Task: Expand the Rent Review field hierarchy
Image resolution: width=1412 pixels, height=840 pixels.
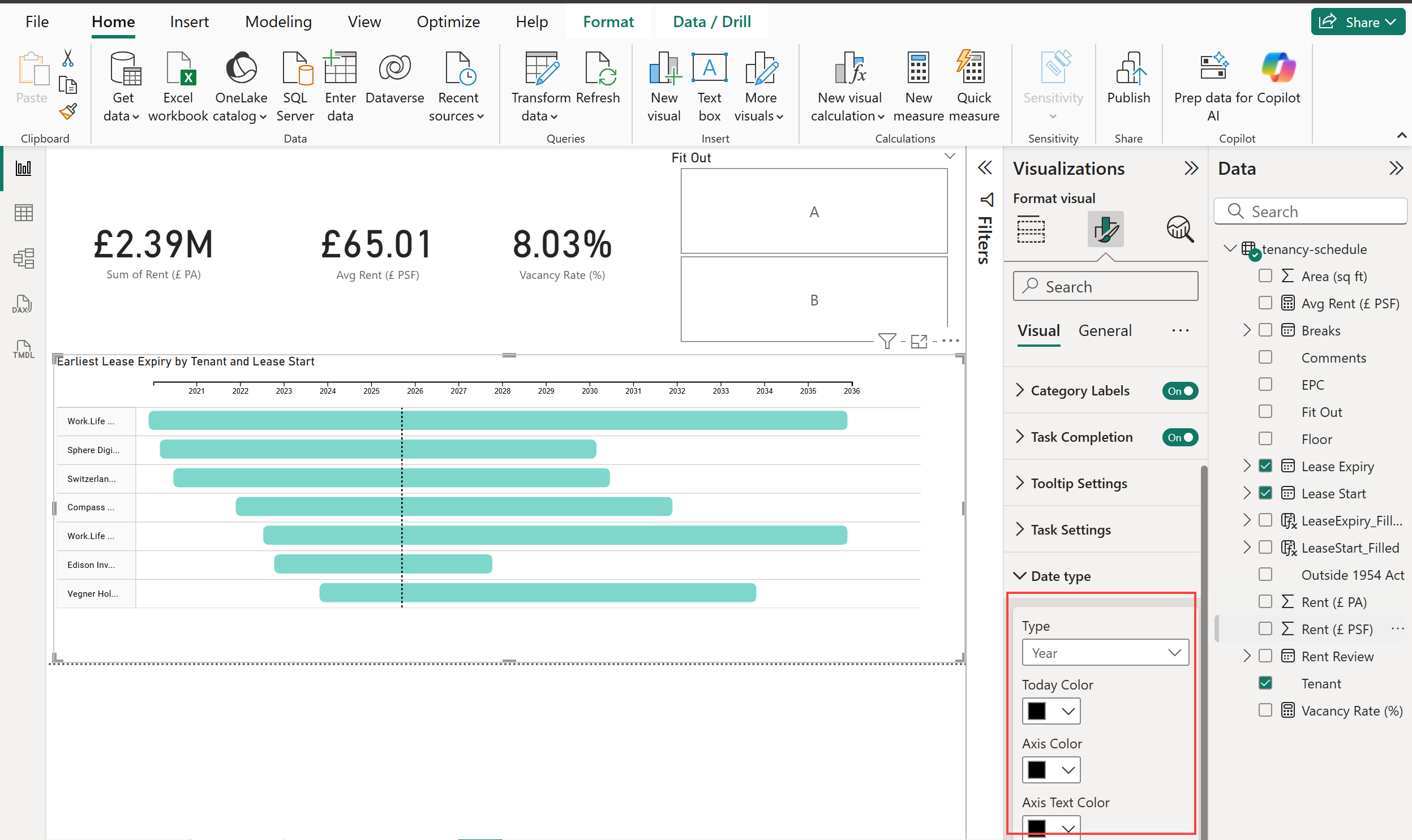Action: coord(1246,656)
